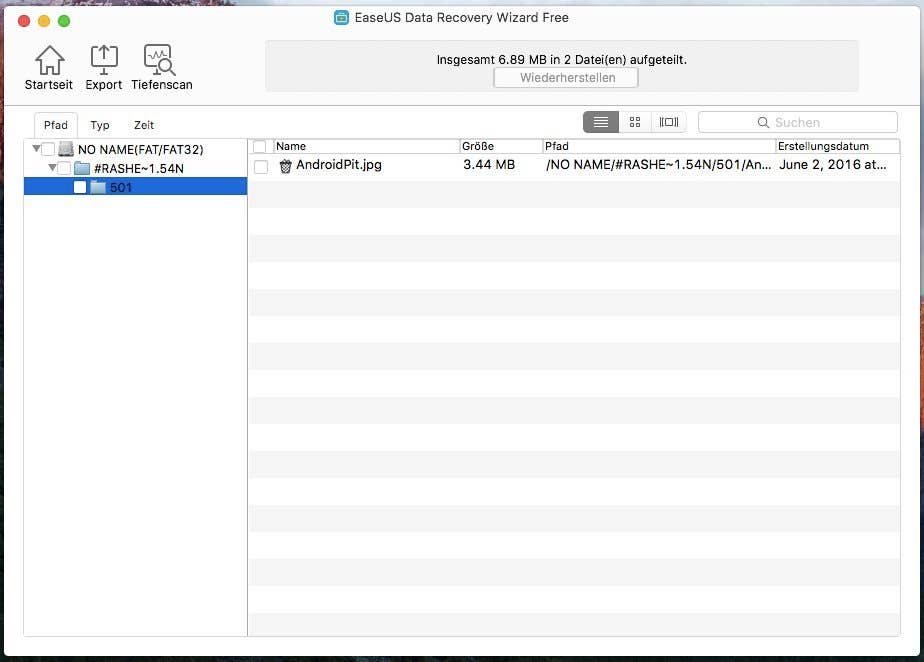This screenshot has width=924, height=662.
Task: Click the Wiederherstellen button
Action: coord(565,77)
